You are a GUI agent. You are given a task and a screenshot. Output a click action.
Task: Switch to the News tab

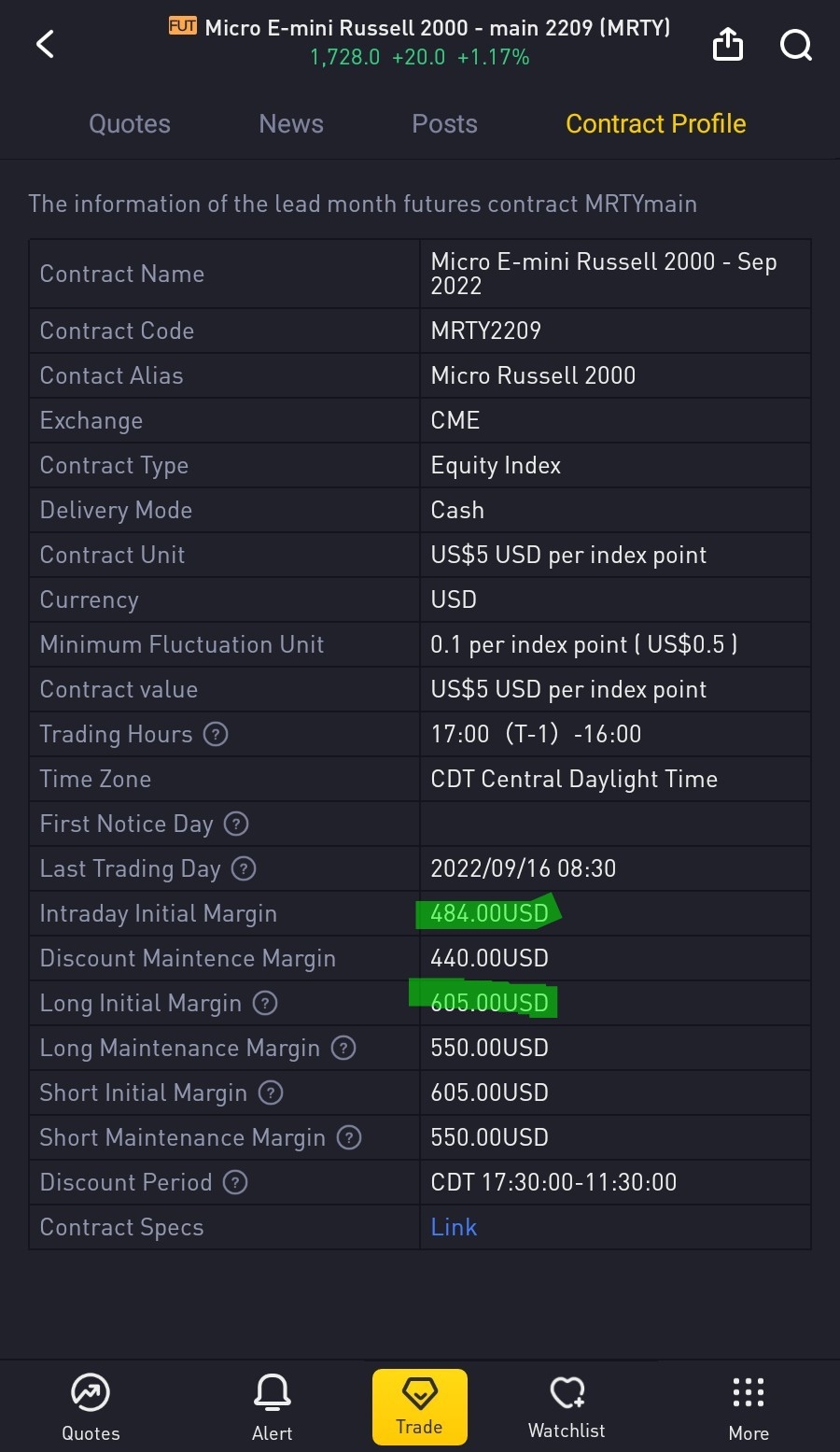point(291,124)
